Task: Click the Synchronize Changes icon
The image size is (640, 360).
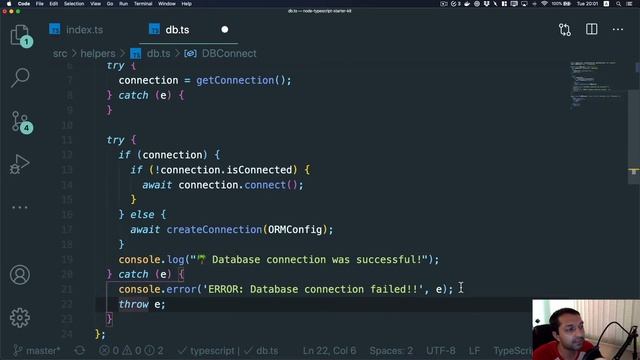Action: tap(80, 351)
